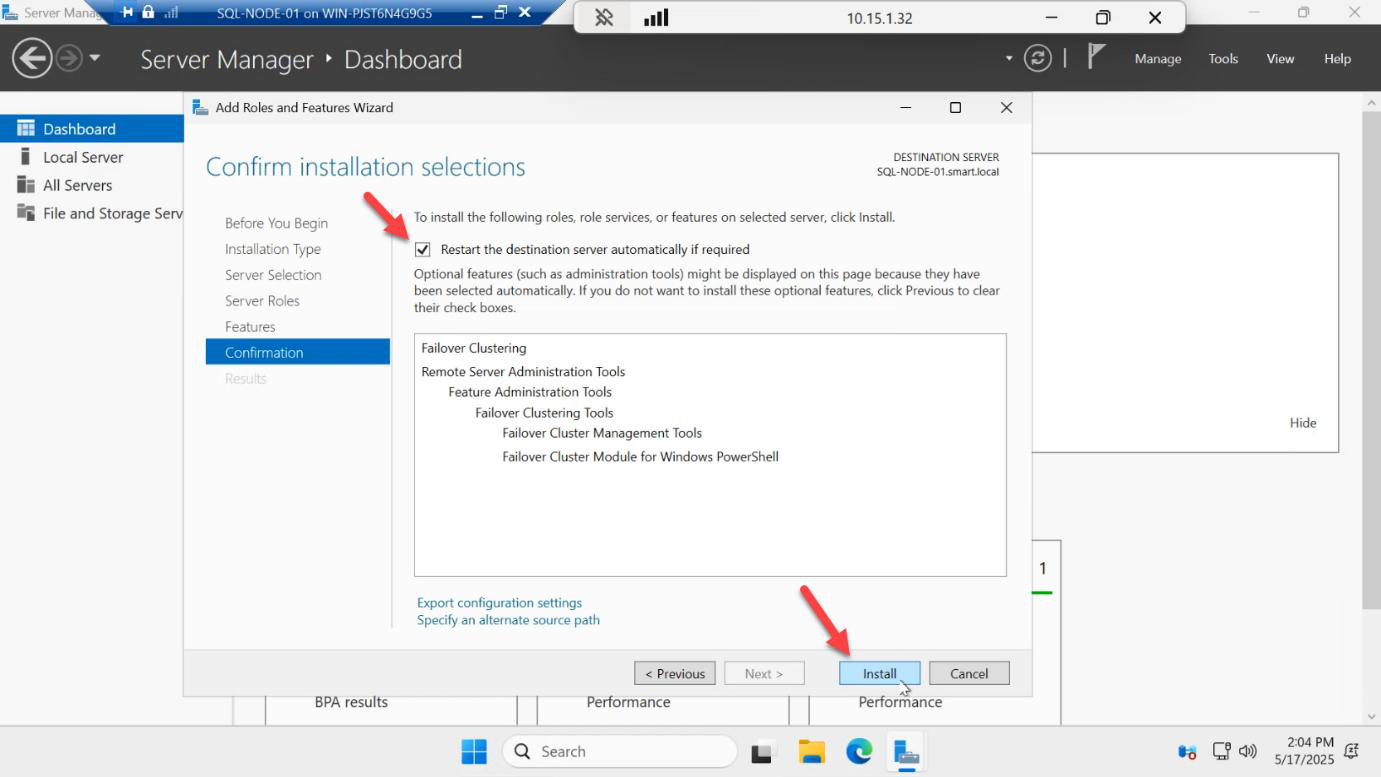This screenshot has width=1381, height=777.
Task: Minimize the Add Roles and Features Wizard
Action: pos(905,108)
